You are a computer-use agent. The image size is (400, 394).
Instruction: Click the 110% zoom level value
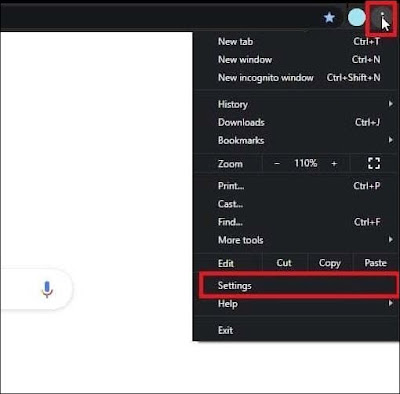pyautogui.click(x=305, y=163)
